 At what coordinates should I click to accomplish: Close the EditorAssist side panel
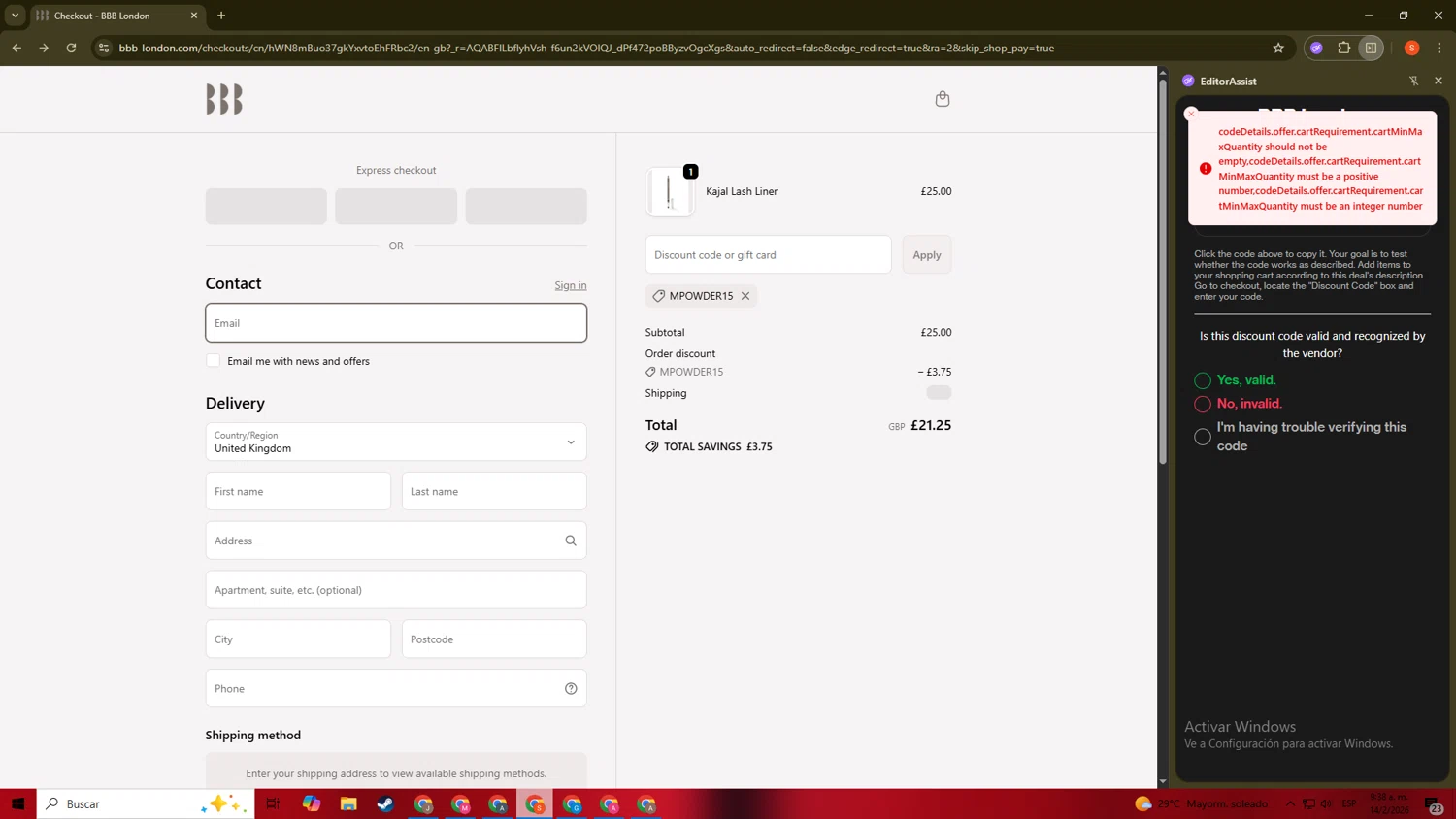pyautogui.click(x=1438, y=81)
